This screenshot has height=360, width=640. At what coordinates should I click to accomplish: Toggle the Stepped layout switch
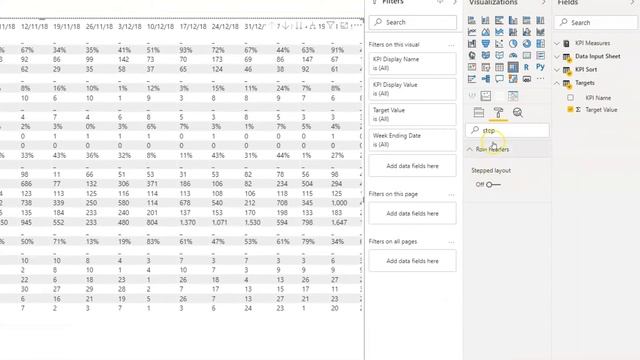(493, 184)
